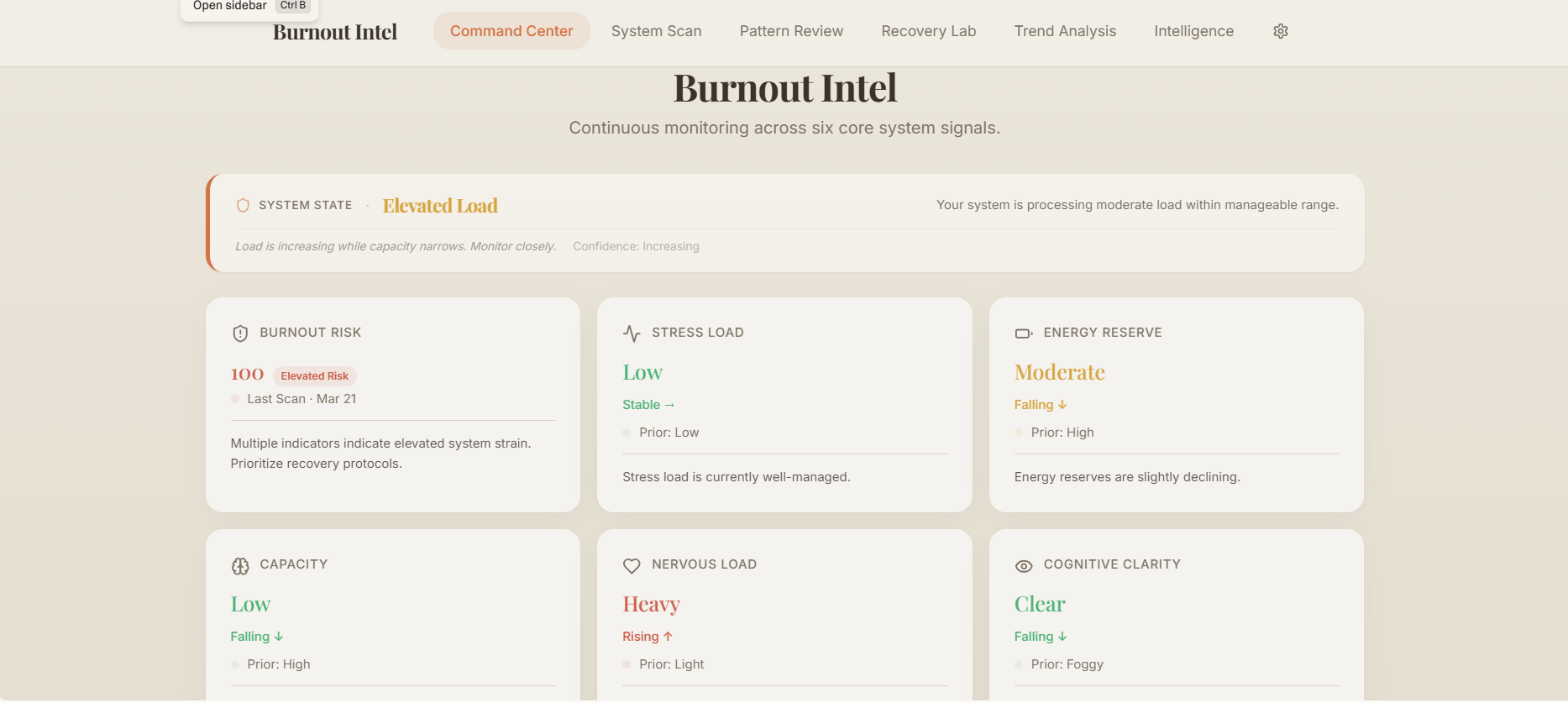Open the System Scan tab

pos(656,31)
